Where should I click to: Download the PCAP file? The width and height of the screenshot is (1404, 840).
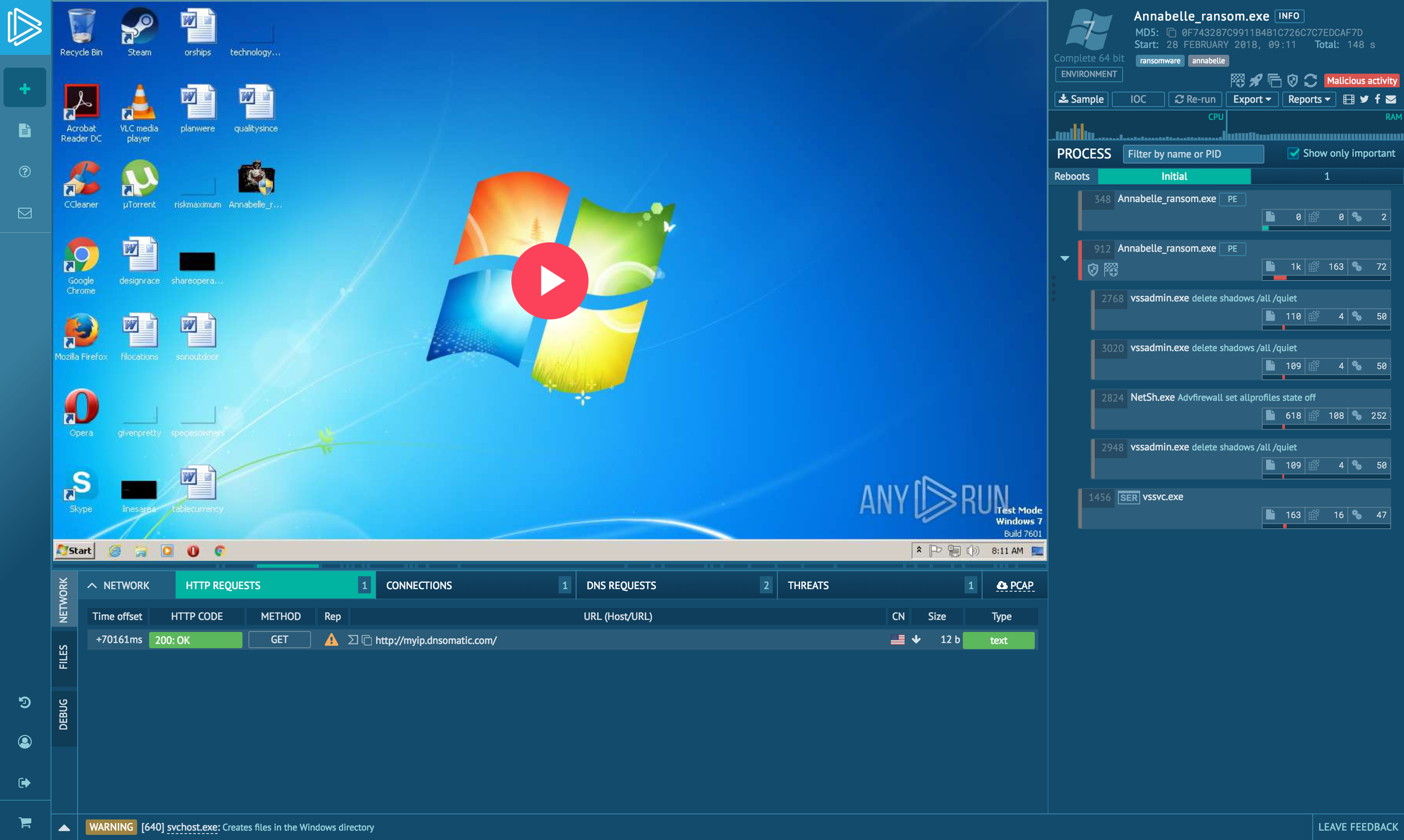click(1015, 585)
